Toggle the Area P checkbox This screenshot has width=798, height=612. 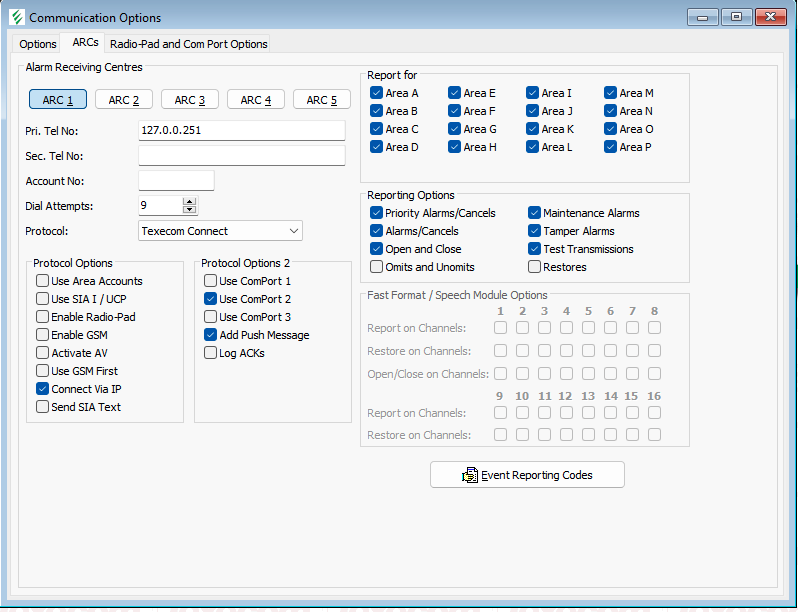(611, 147)
